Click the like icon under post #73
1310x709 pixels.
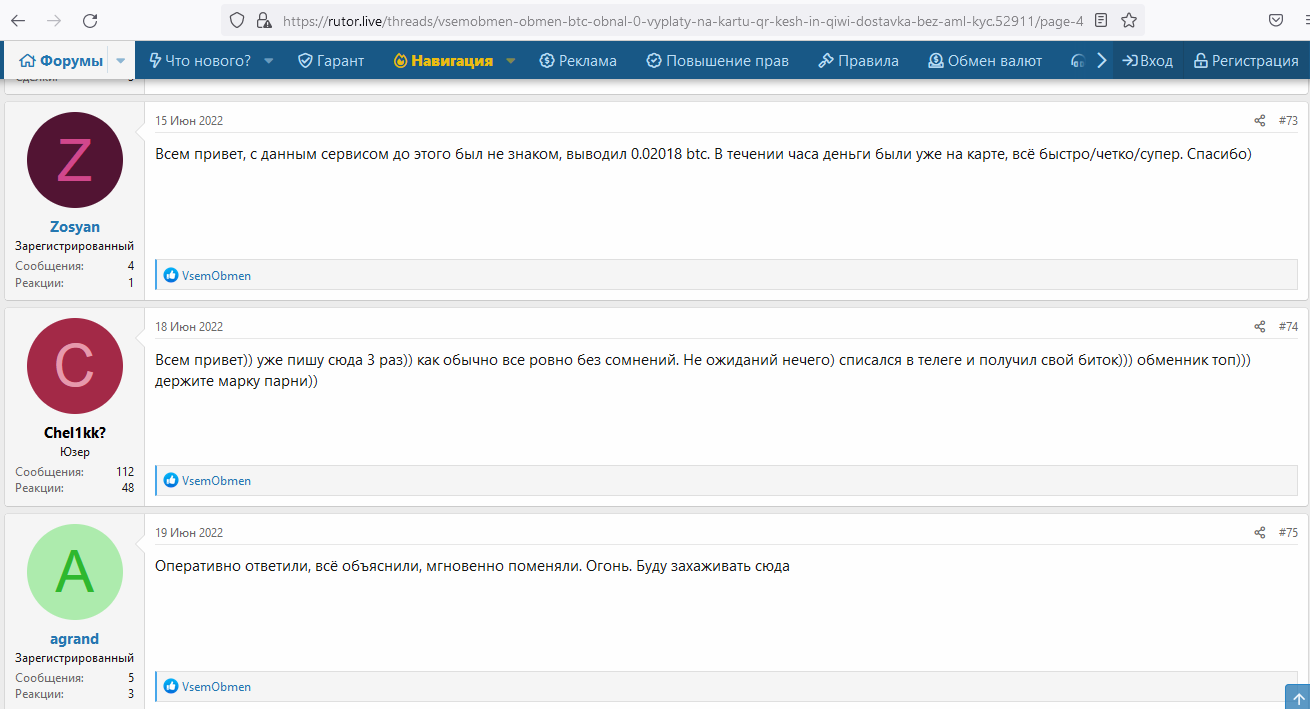(x=171, y=275)
